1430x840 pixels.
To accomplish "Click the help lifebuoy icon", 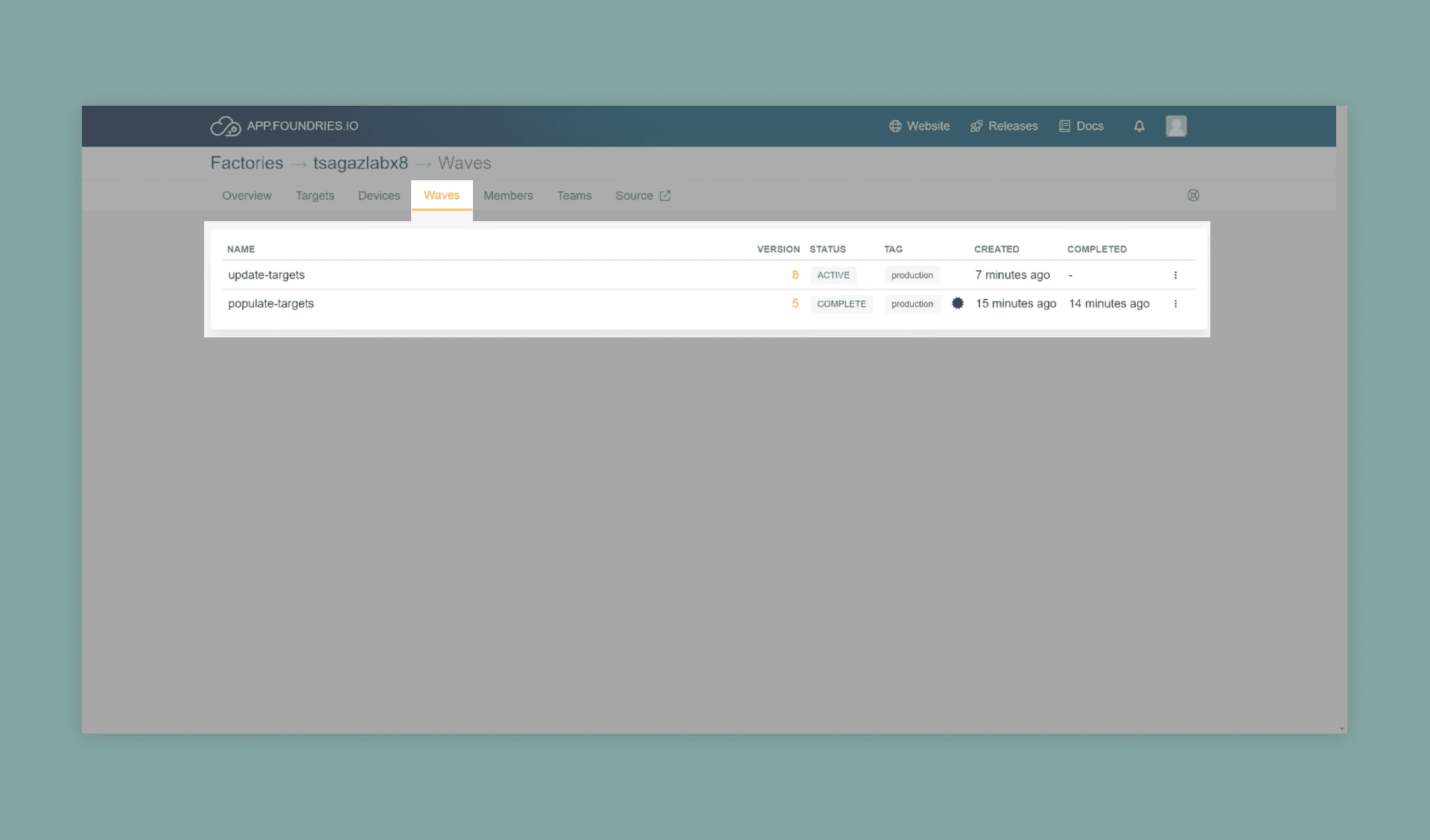I will tap(1193, 196).
